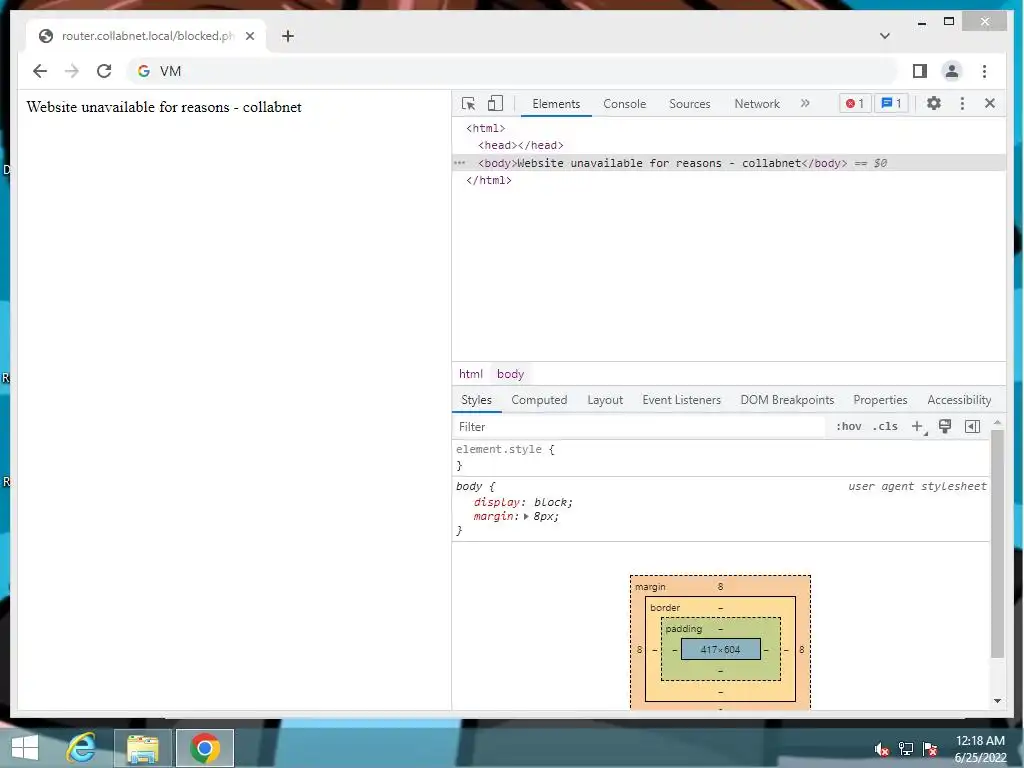Activate the inspect element picker icon
This screenshot has height=768, width=1024.
(x=468, y=104)
